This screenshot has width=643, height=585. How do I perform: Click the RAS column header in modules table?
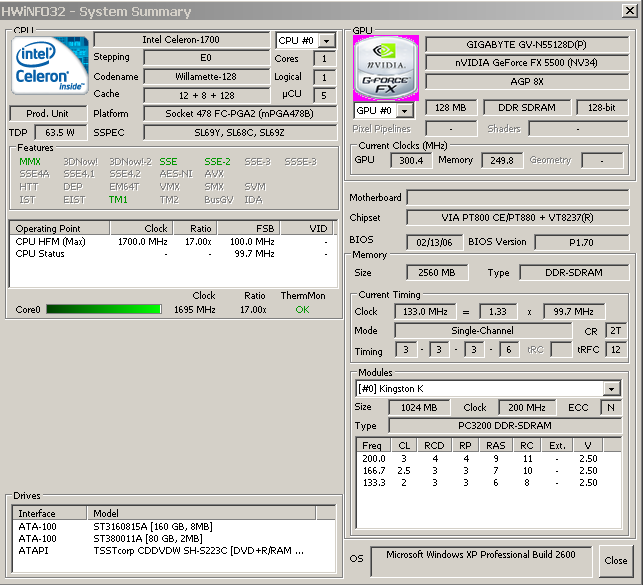point(496,445)
